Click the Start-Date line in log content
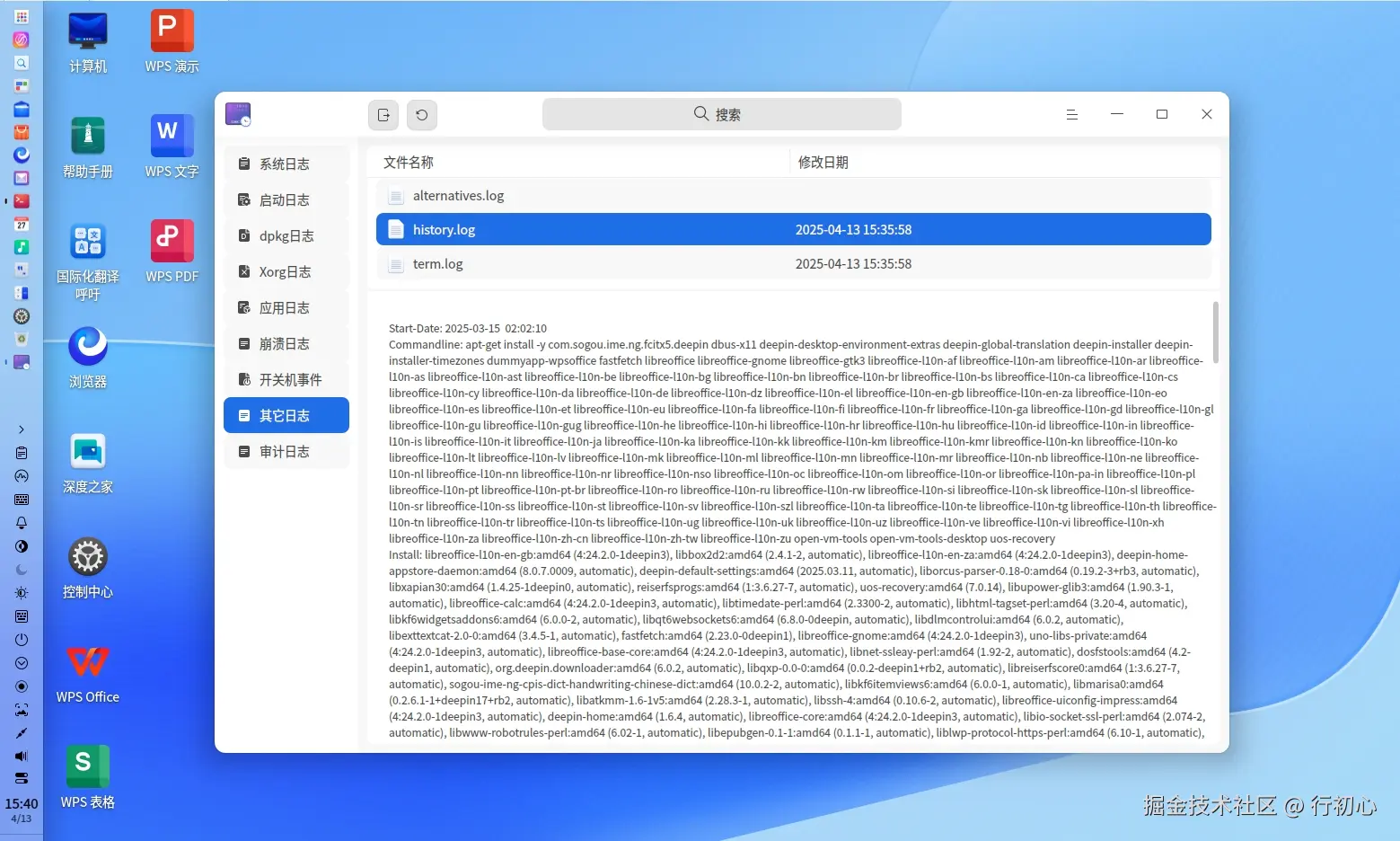 tap(468, 329)
